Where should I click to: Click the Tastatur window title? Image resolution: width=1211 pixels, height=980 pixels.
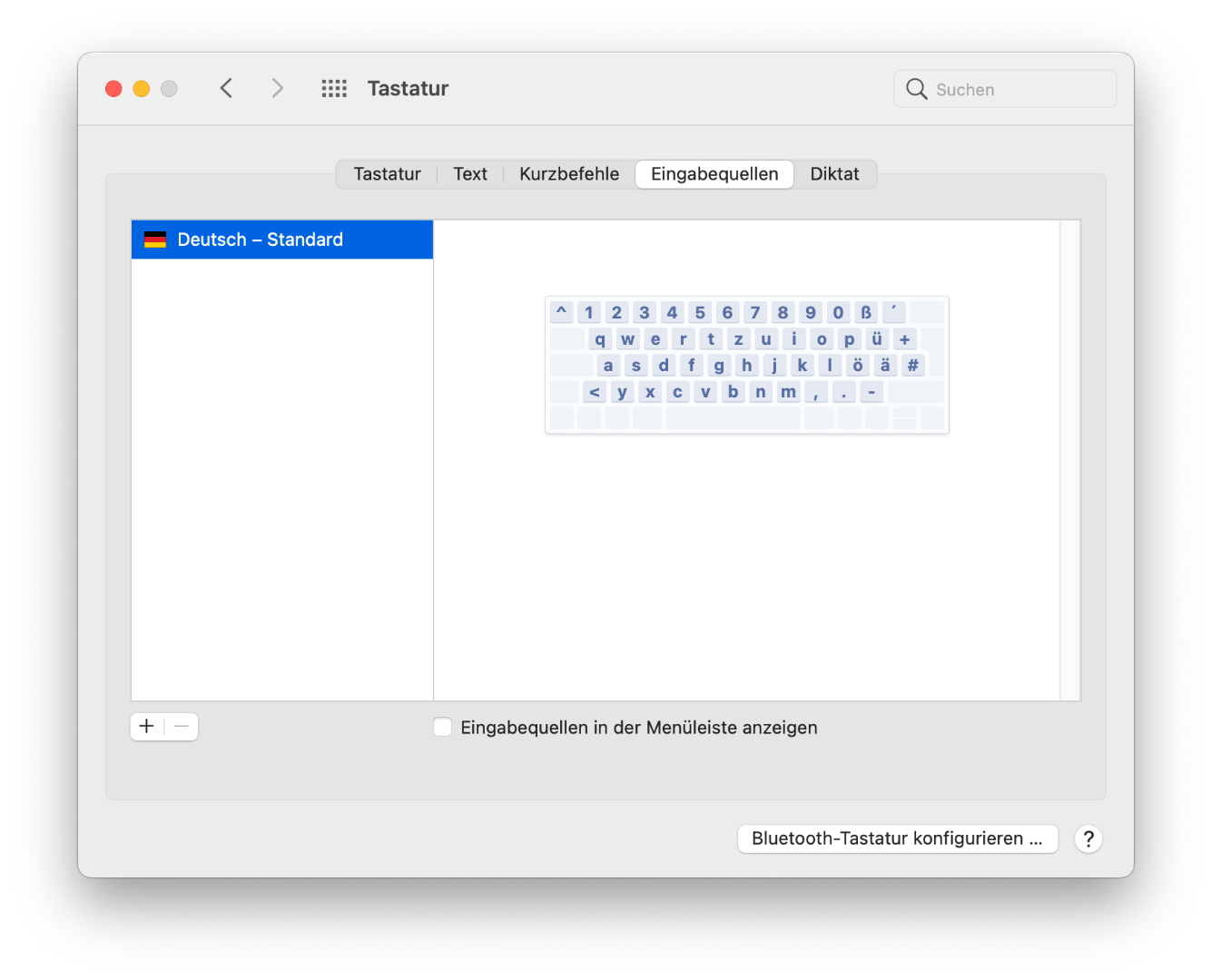click(x=408, y=88)
